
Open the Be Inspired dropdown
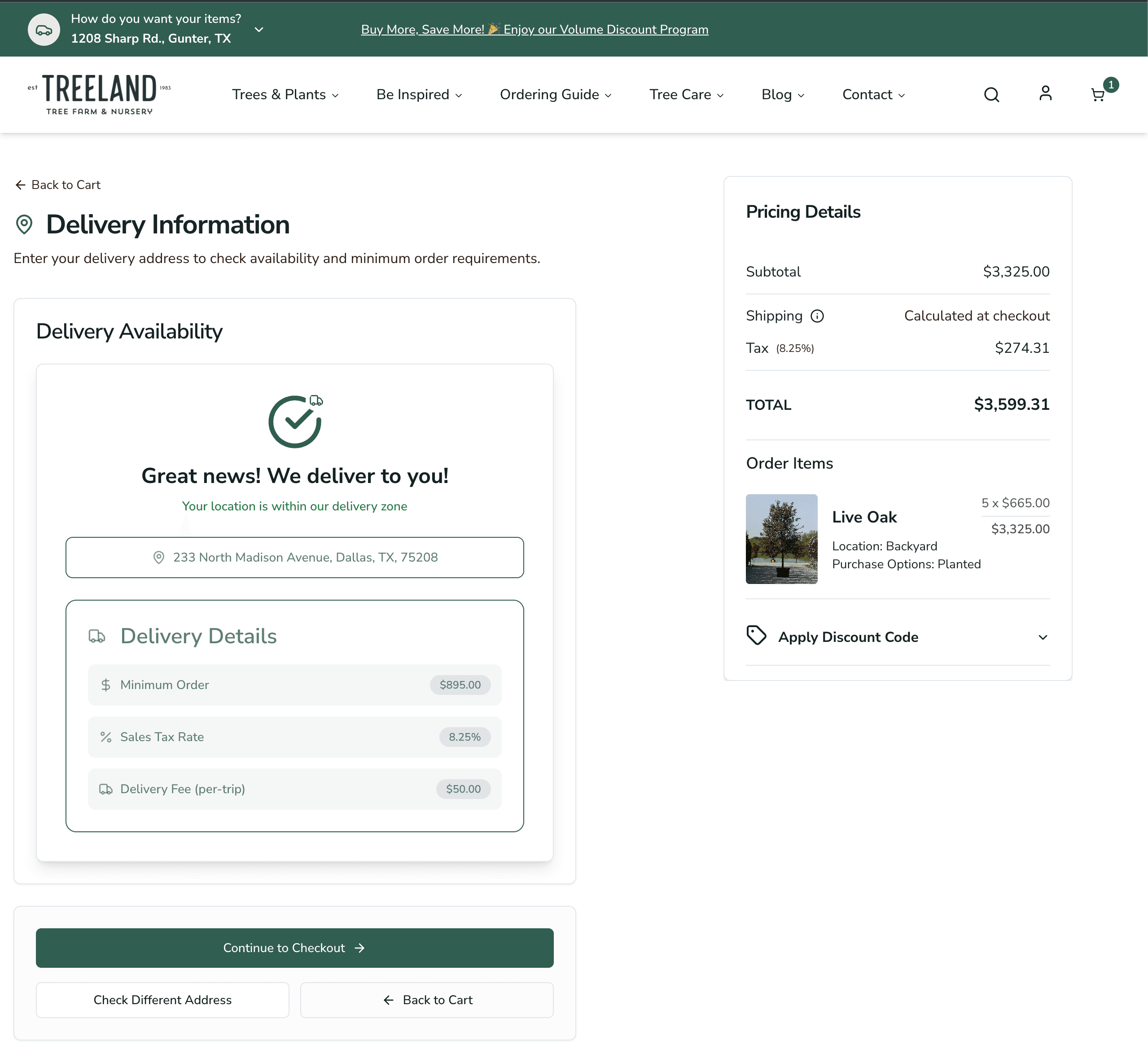point(419,95)
